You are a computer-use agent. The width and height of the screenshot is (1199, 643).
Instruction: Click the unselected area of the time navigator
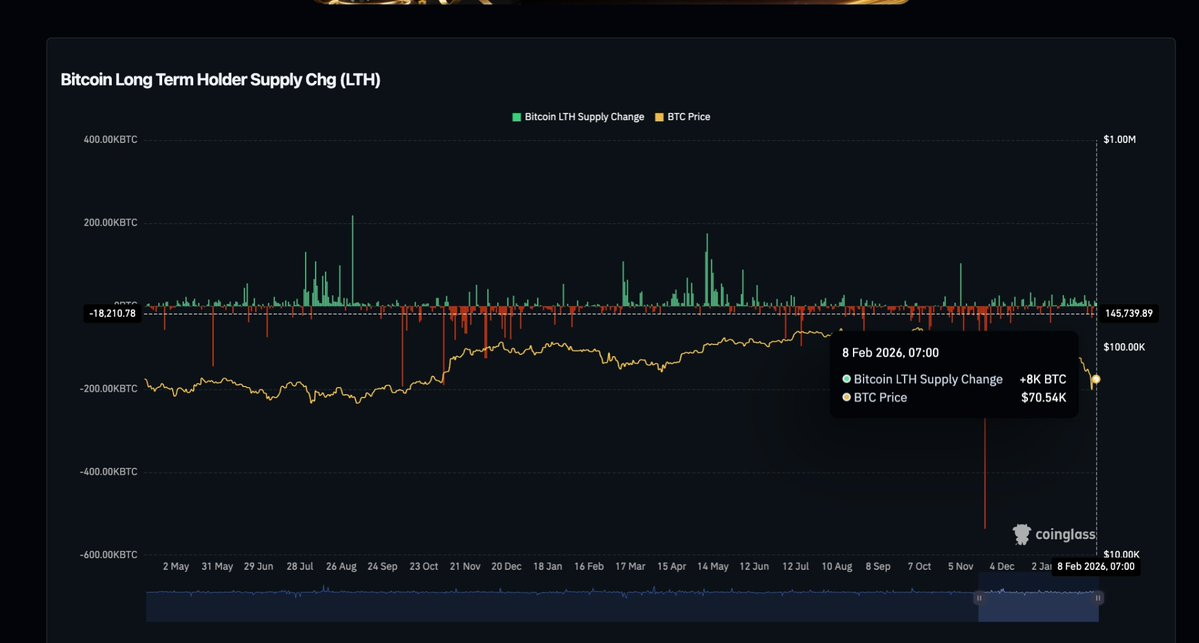click(560, 605)
